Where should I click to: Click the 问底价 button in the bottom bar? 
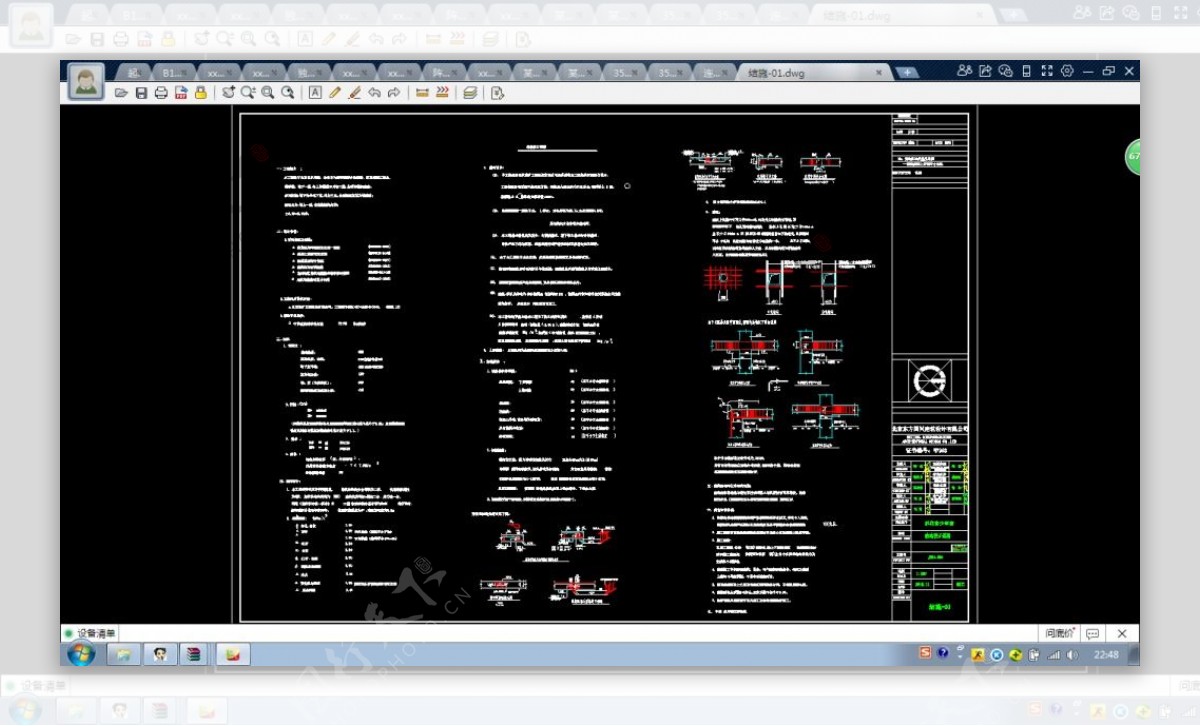(1059, 633)
